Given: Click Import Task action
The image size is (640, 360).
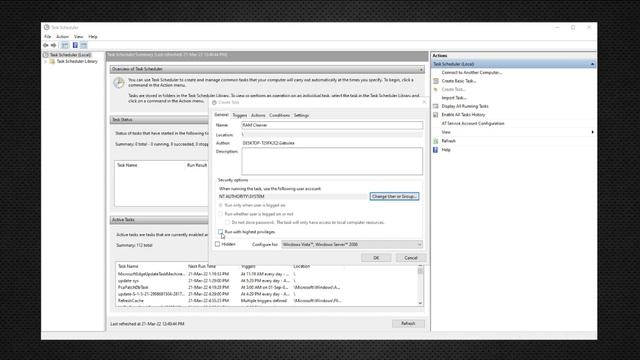Looking at the screenshot, I should click(x=454, y=98).
